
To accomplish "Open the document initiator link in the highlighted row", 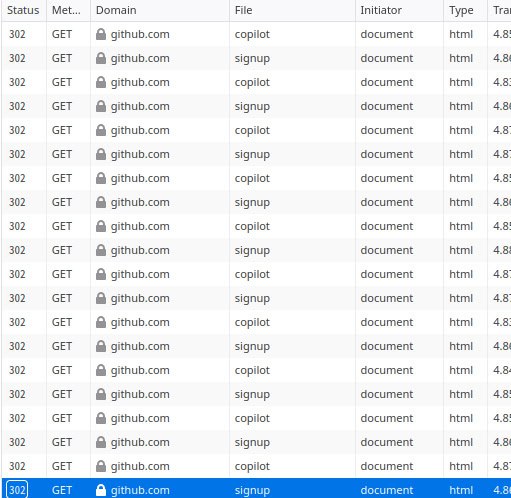I will (387, 490).
